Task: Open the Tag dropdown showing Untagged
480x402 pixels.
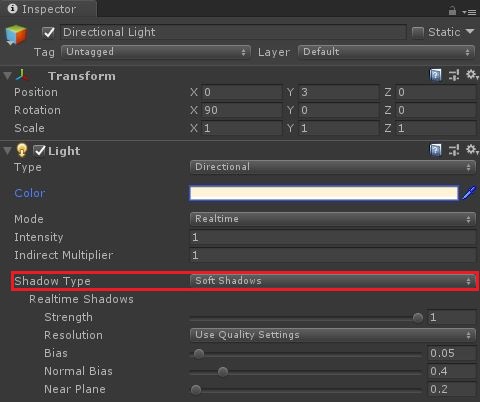Action: pyautogui.click(x=156, y=52)
